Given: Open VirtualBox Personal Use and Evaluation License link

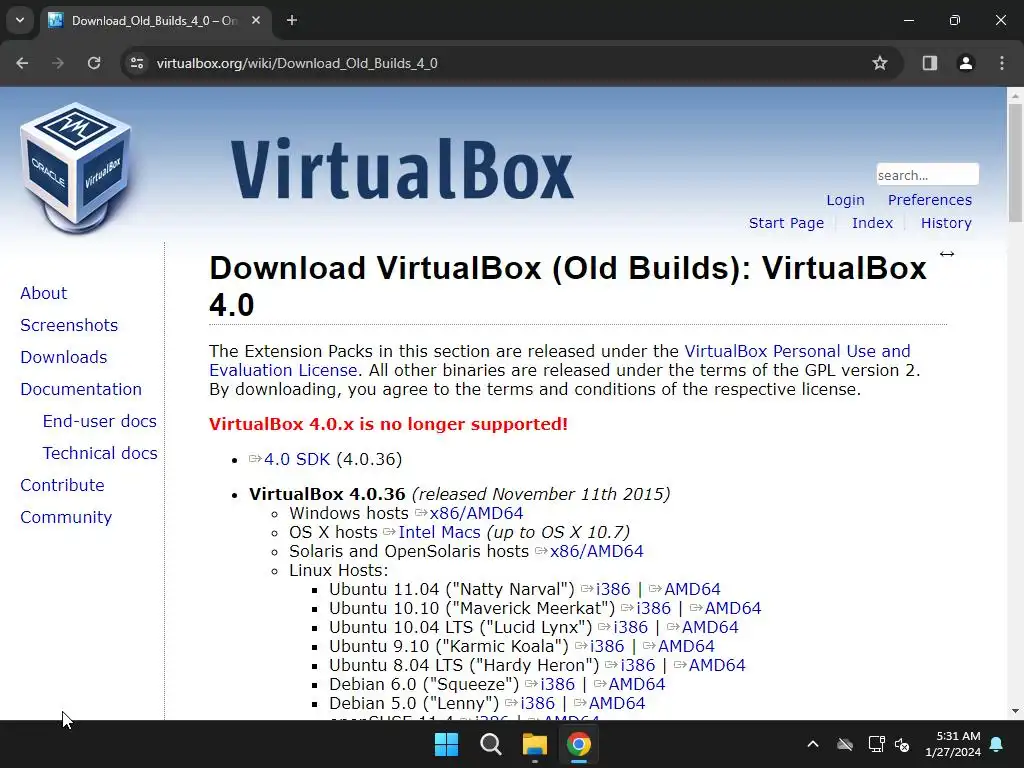Looking at the screenshot, I should pyautogui.click(x=797, y=351).
